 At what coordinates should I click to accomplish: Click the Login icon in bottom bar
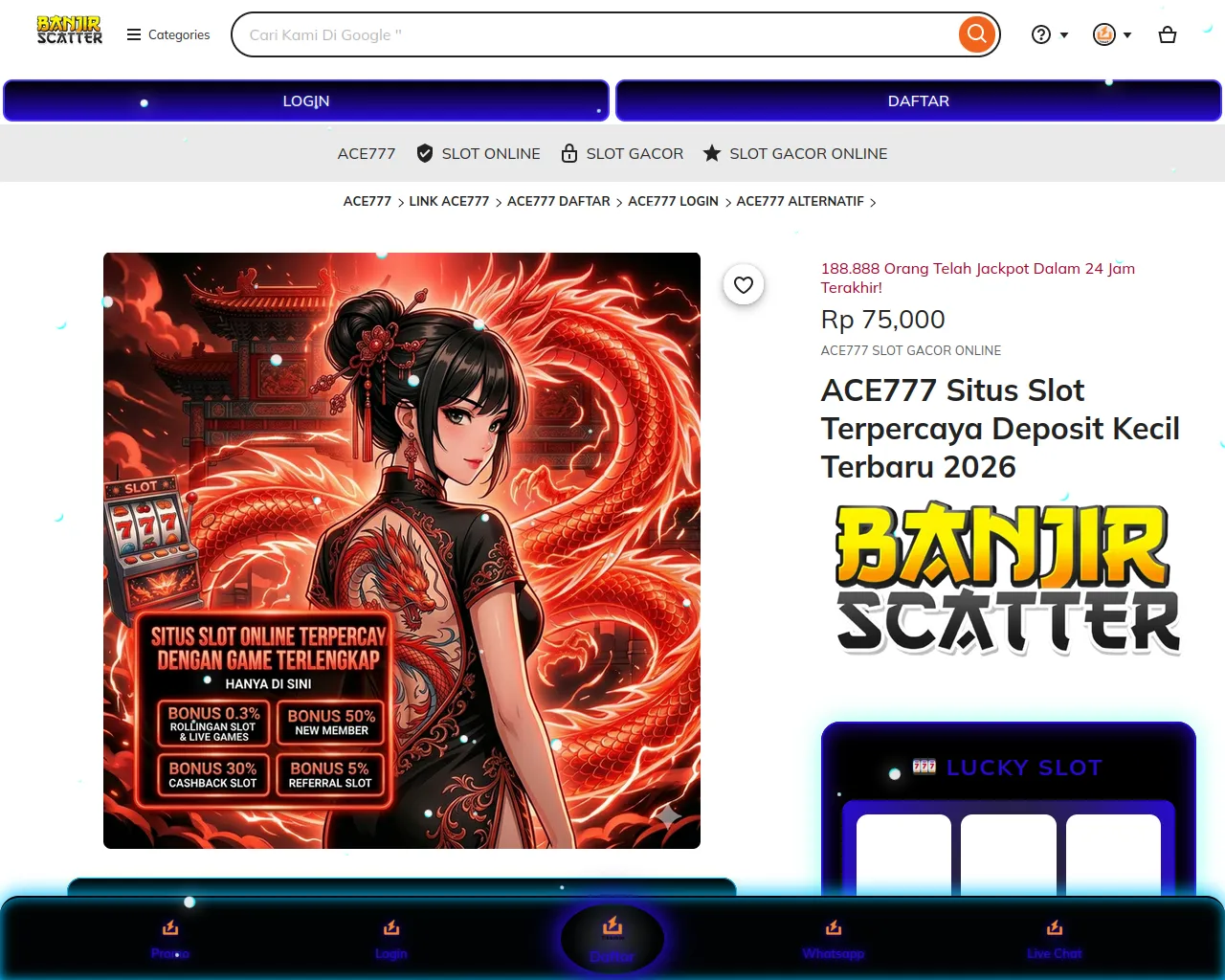[391, 927]
